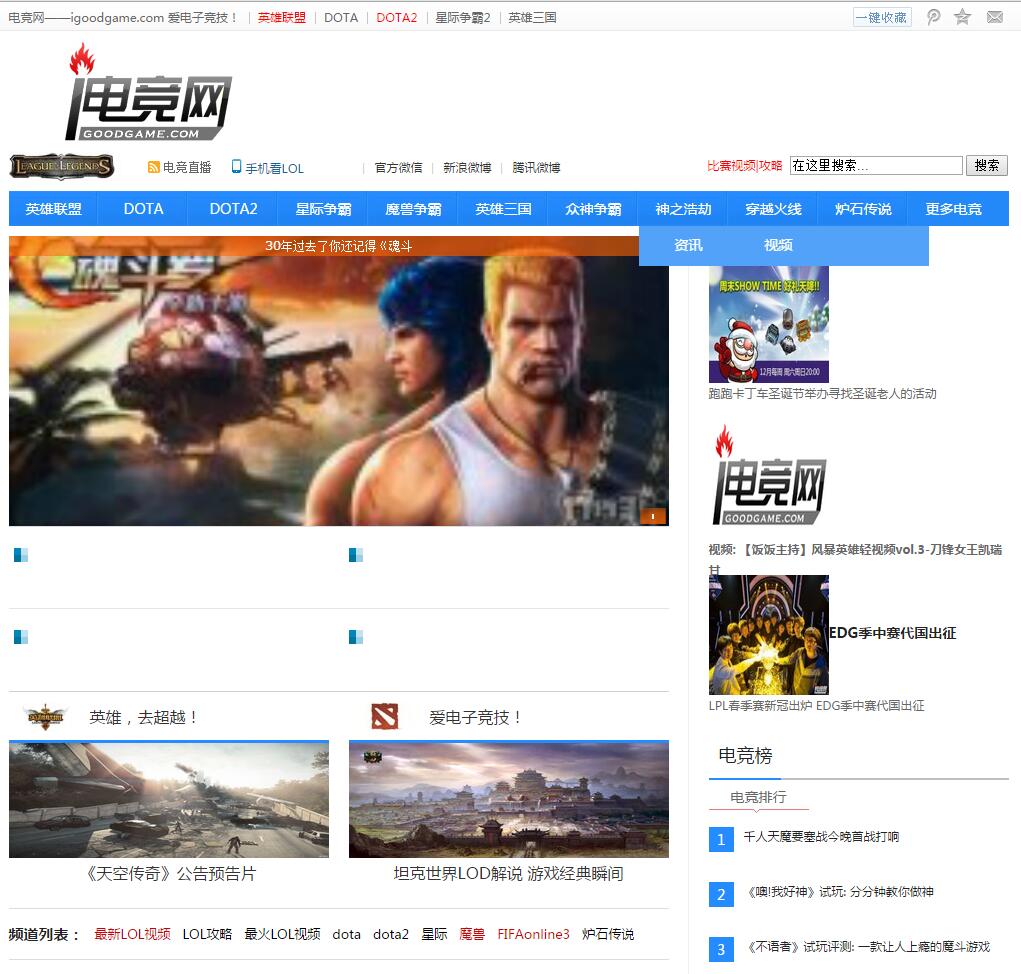1021x974 pixels.
Task: Click the search input field 在这里搜索
Action: (876, 165)
